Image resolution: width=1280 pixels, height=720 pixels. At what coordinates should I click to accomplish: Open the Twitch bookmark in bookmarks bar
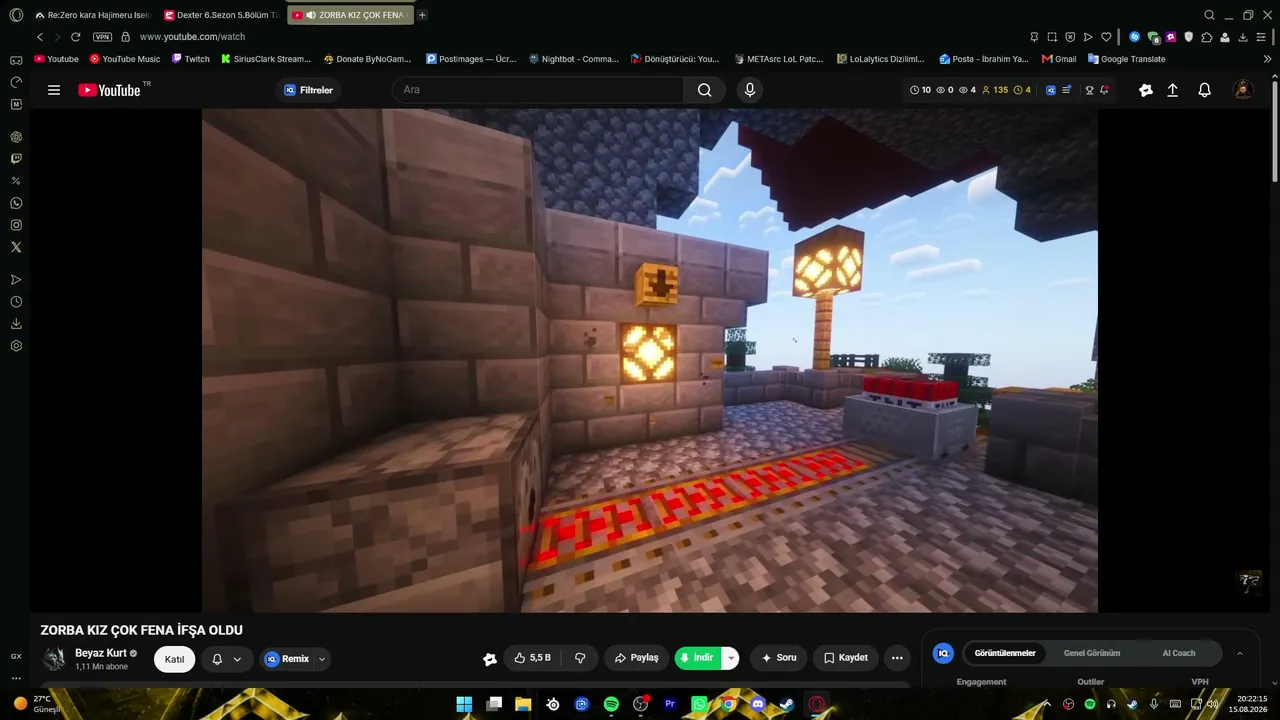point(191,59)
